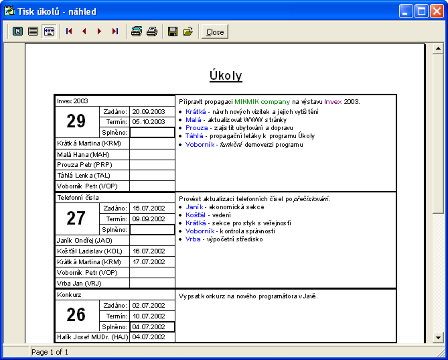Print the task report

pyautogui.click(x=152, y=31)
